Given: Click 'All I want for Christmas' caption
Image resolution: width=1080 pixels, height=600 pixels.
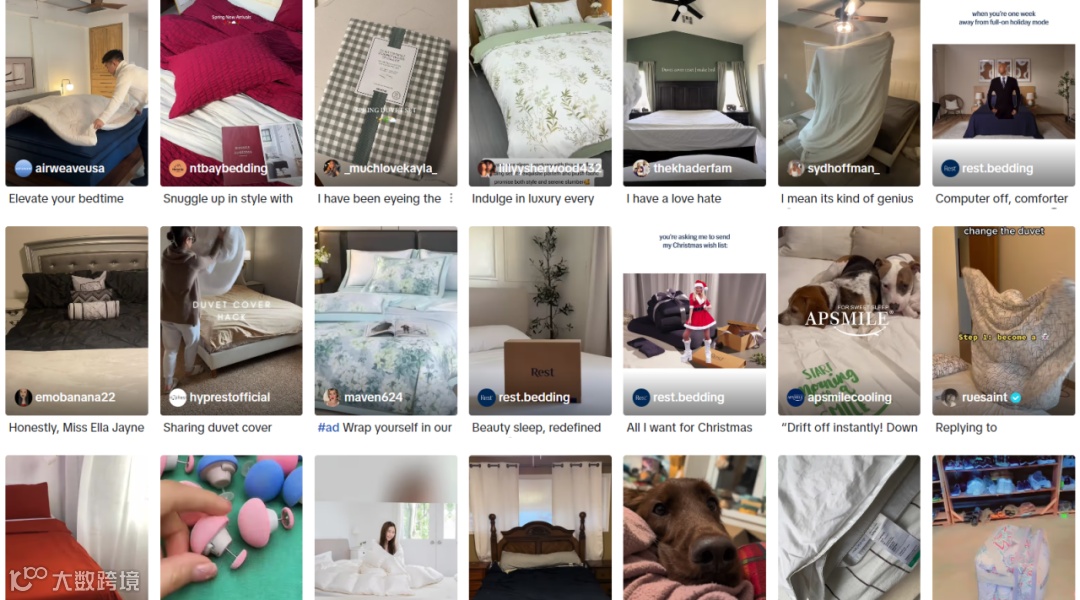Looking at the screenshot, I should point(689,428).
